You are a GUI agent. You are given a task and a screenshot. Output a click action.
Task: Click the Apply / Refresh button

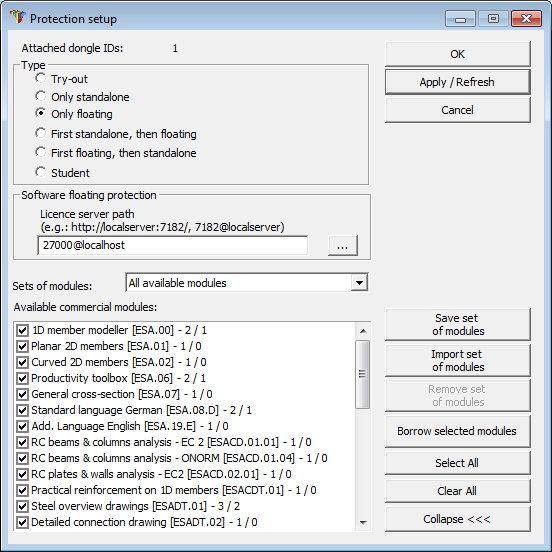tap(458, 82)
